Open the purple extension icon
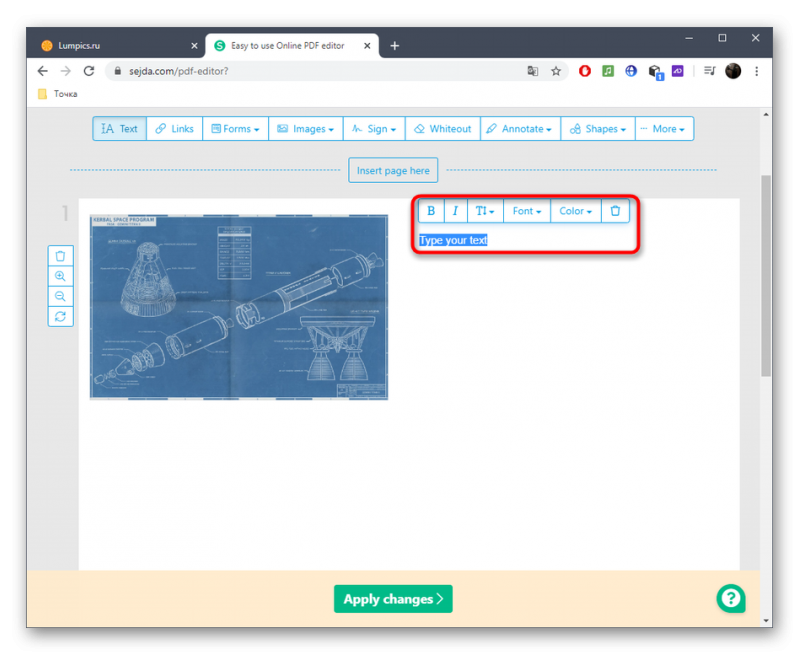800x655 pixels. 678,71
